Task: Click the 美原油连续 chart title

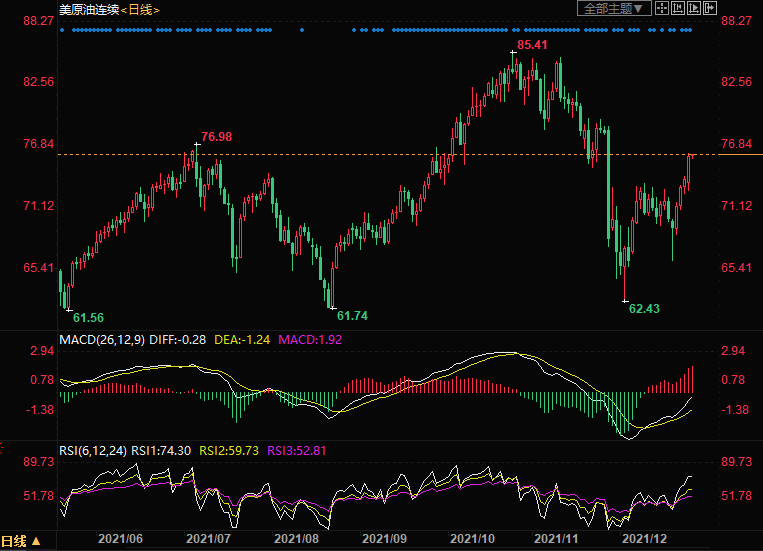Action: 88,9
